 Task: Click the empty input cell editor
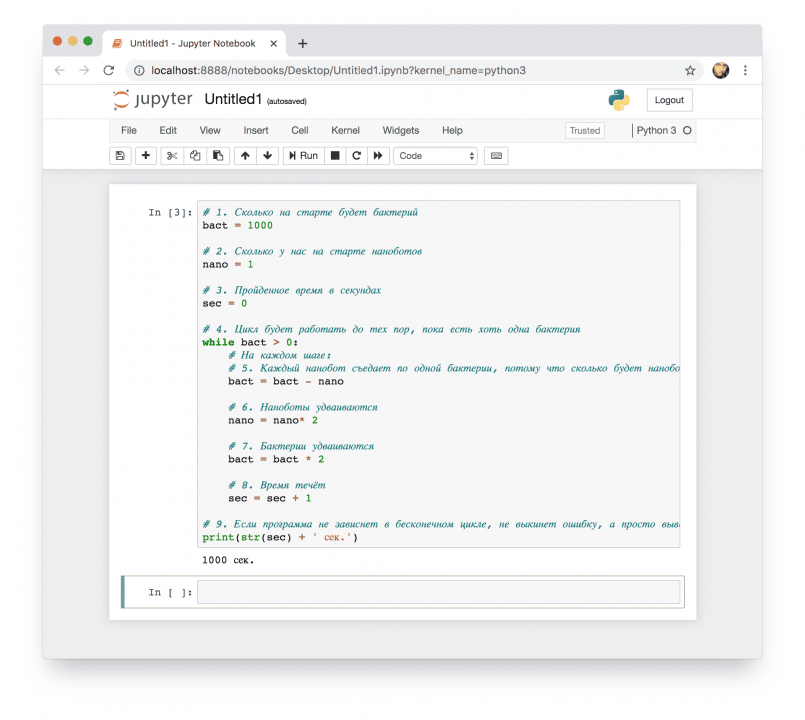pyautogui.click(x=438, y=592)
